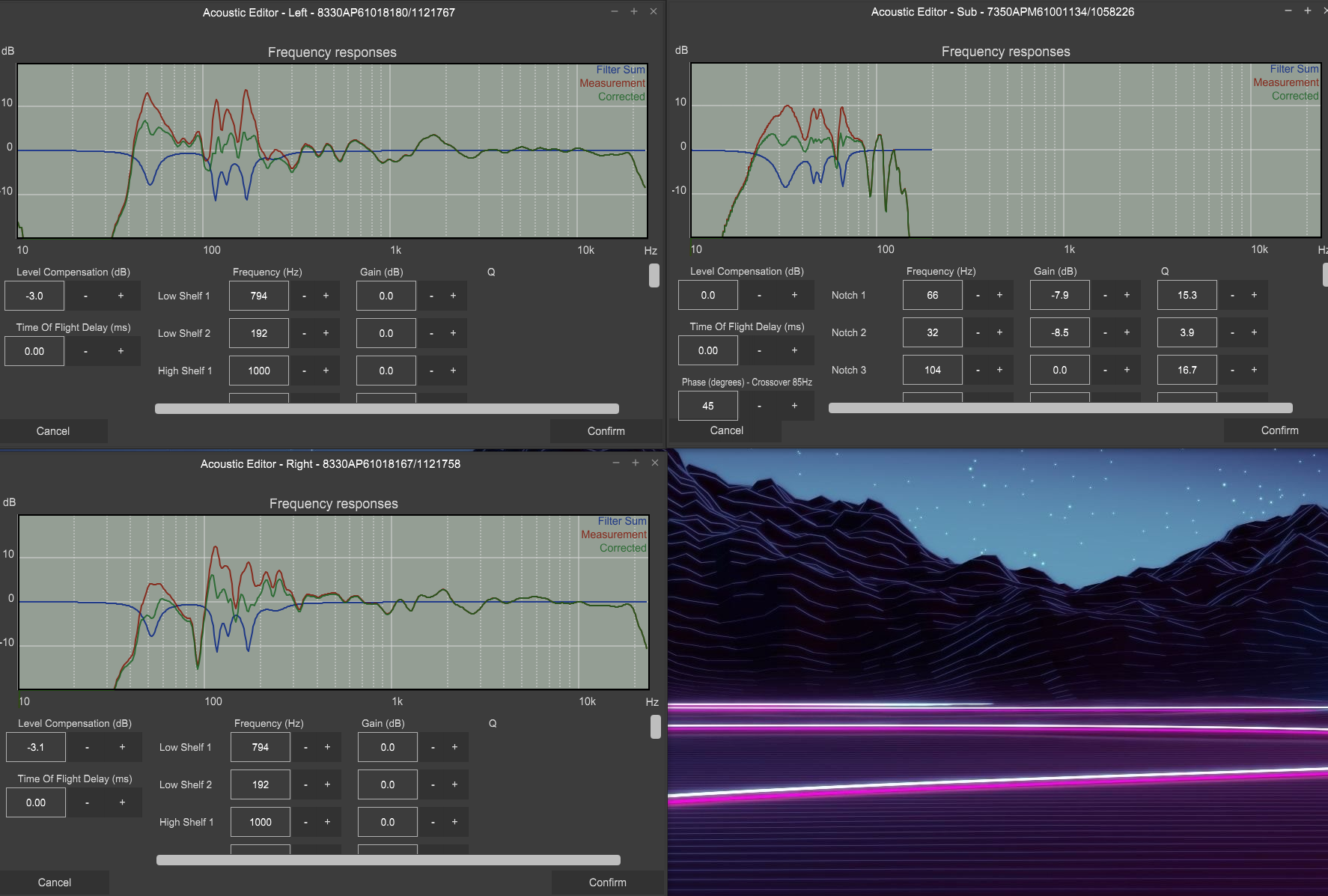Increase Time Of Flight Delay in Right editor
The image size is (1328, 896).
pyautogui.click(x=122, y=802)
